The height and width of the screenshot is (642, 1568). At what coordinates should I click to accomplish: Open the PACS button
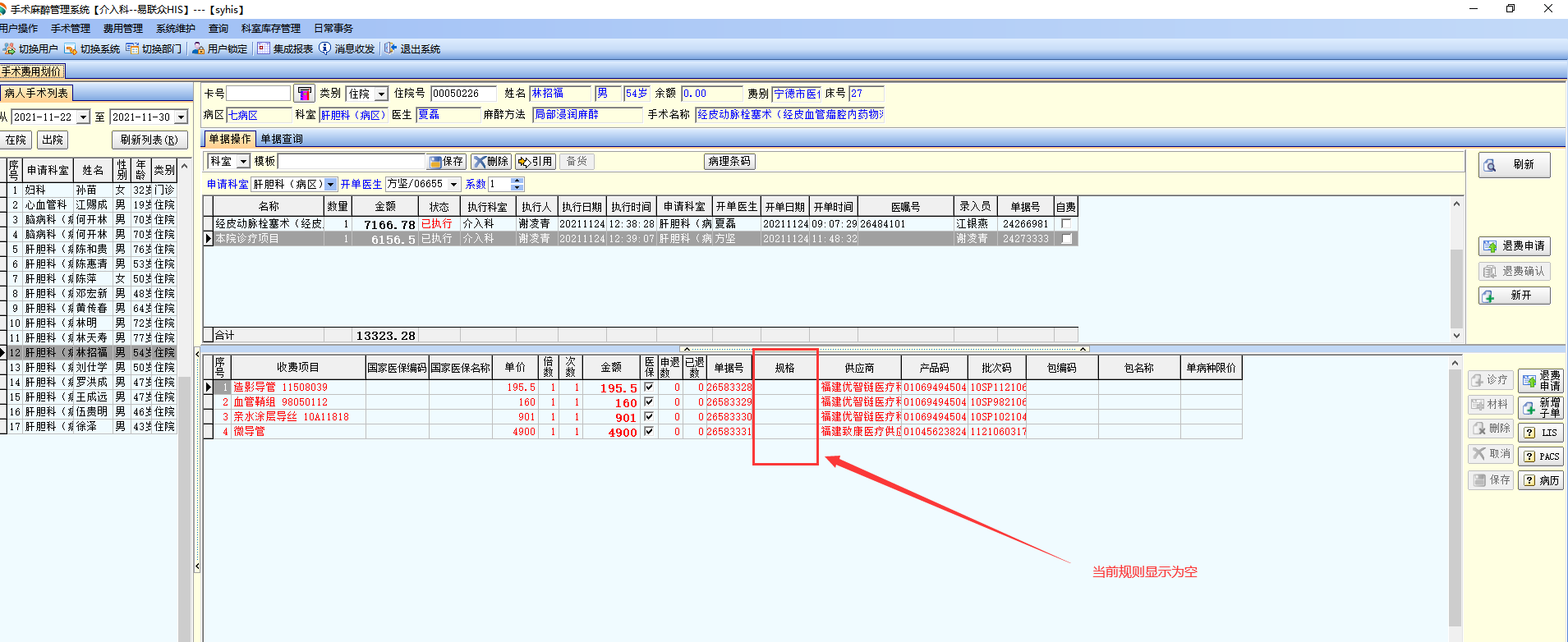(1541, 456)
